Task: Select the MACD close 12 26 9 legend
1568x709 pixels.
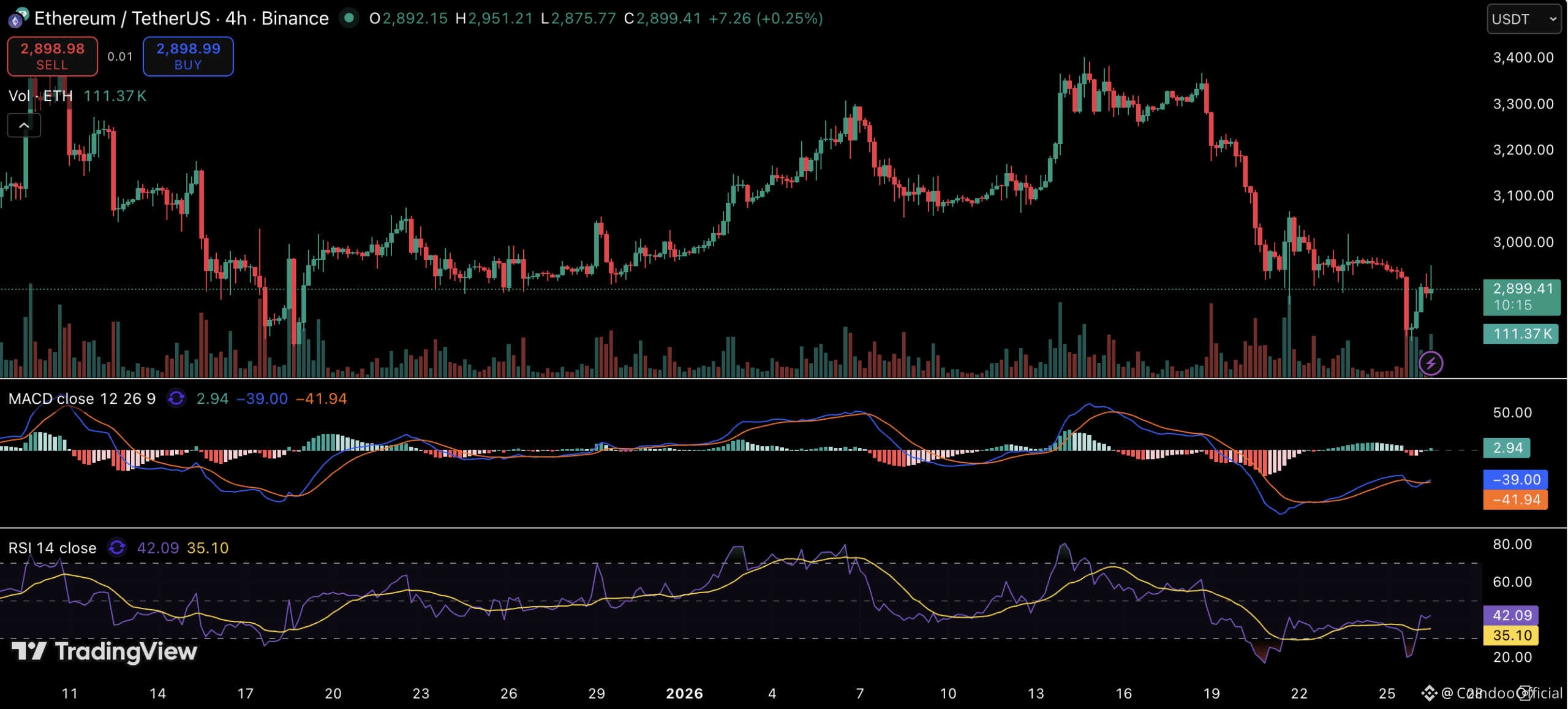Action: click(82, 399)
